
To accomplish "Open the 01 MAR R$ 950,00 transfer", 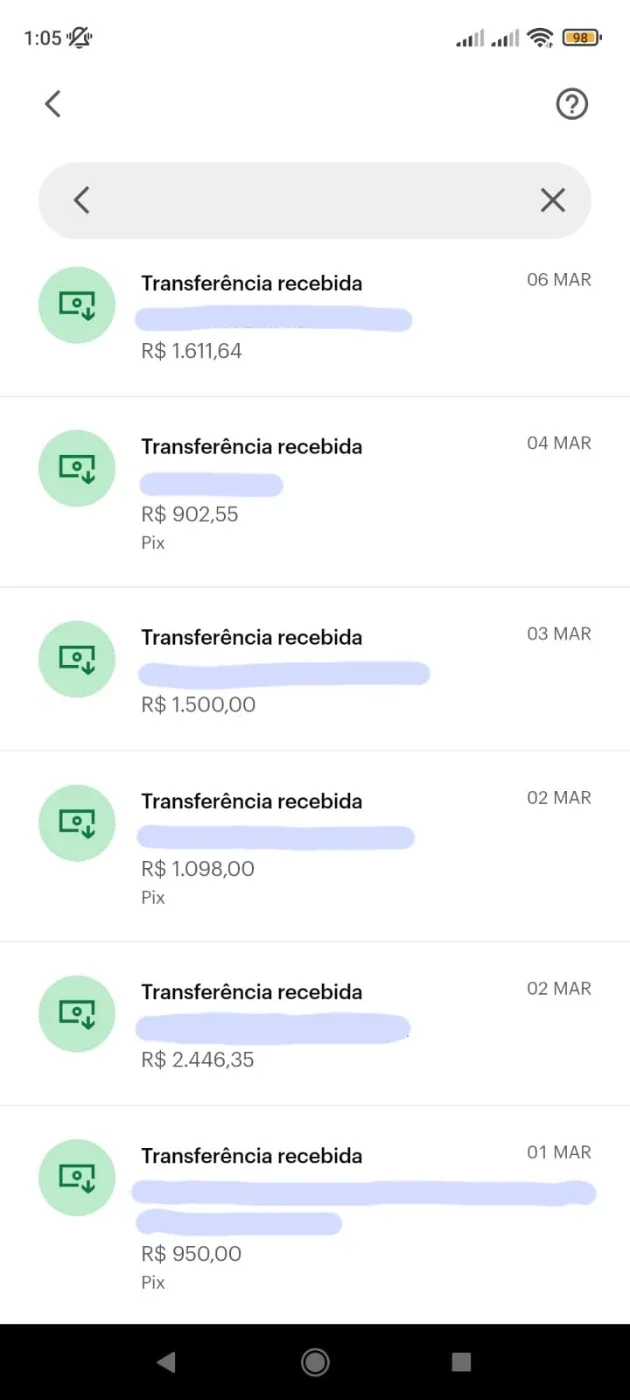I will click(315, 1215).
